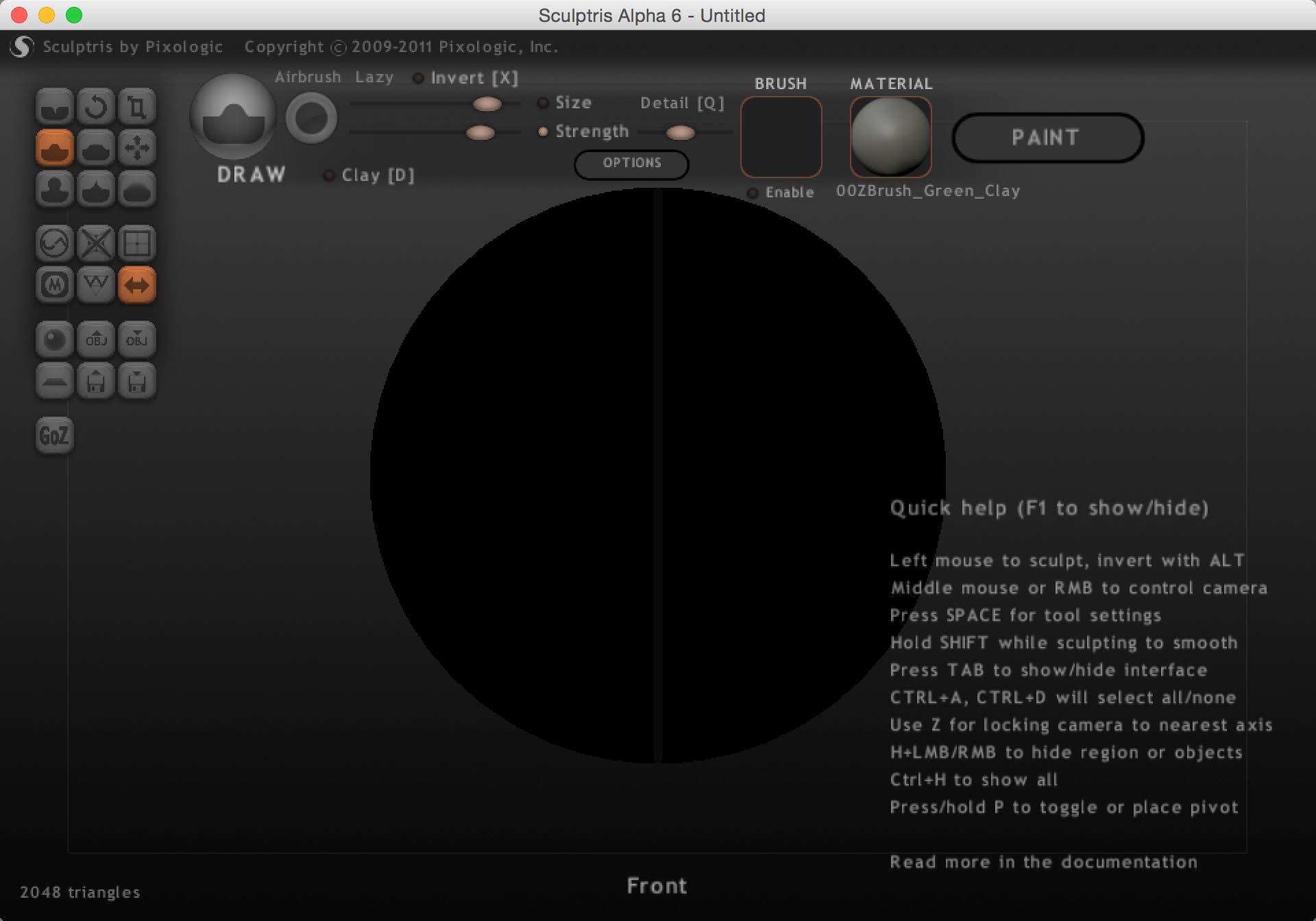This screenshot has width=1316, height=921.
Task: Switch to PAINT mode
Action: [x=1047, y=138]
